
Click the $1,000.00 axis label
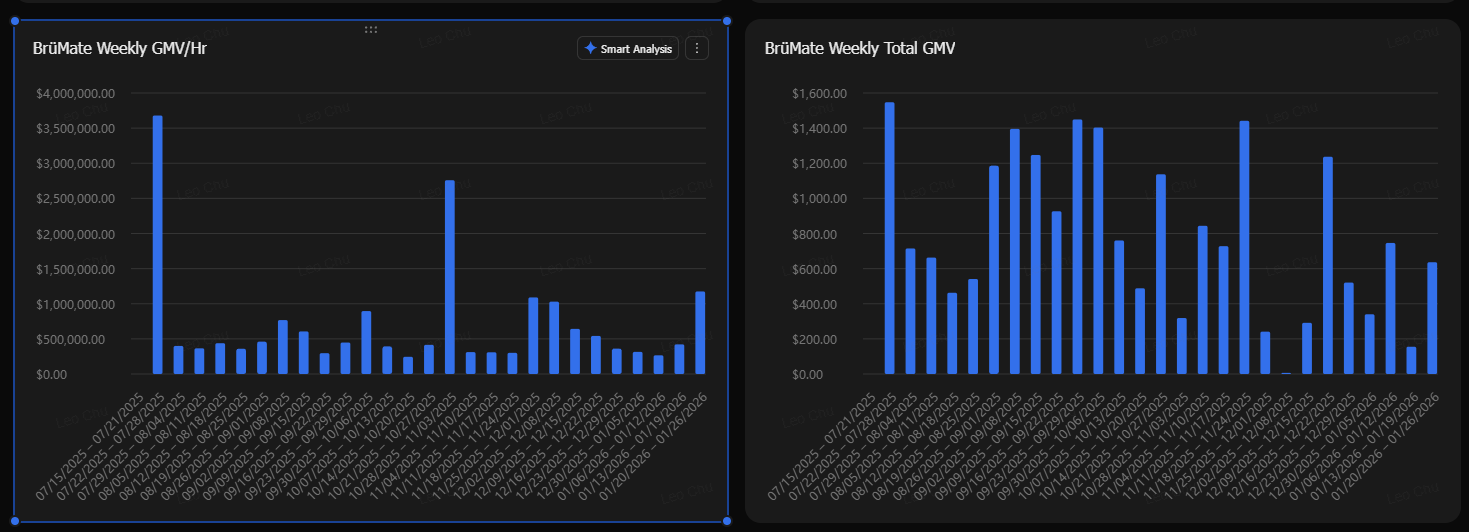[x=820, y=199]
